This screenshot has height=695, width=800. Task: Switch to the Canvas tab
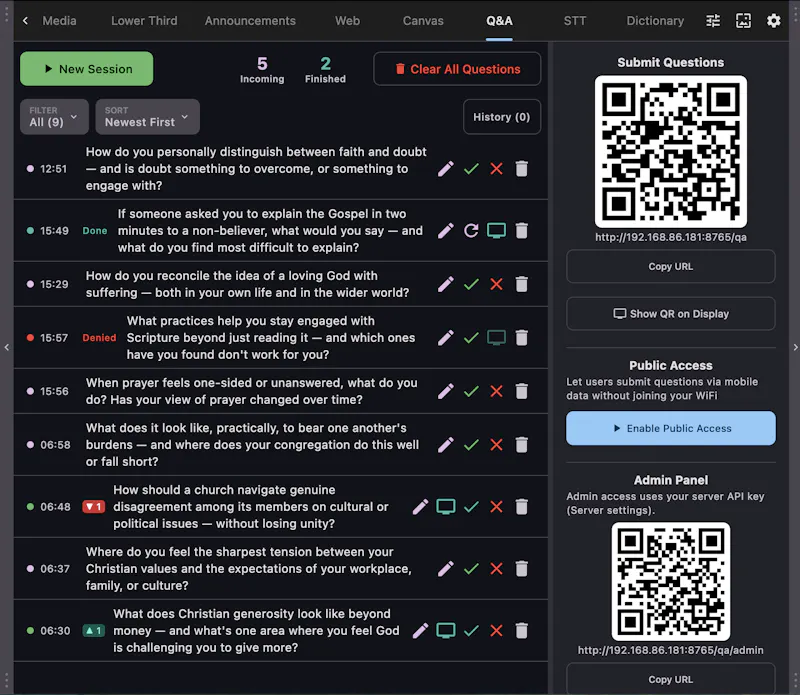coord(423,21)
